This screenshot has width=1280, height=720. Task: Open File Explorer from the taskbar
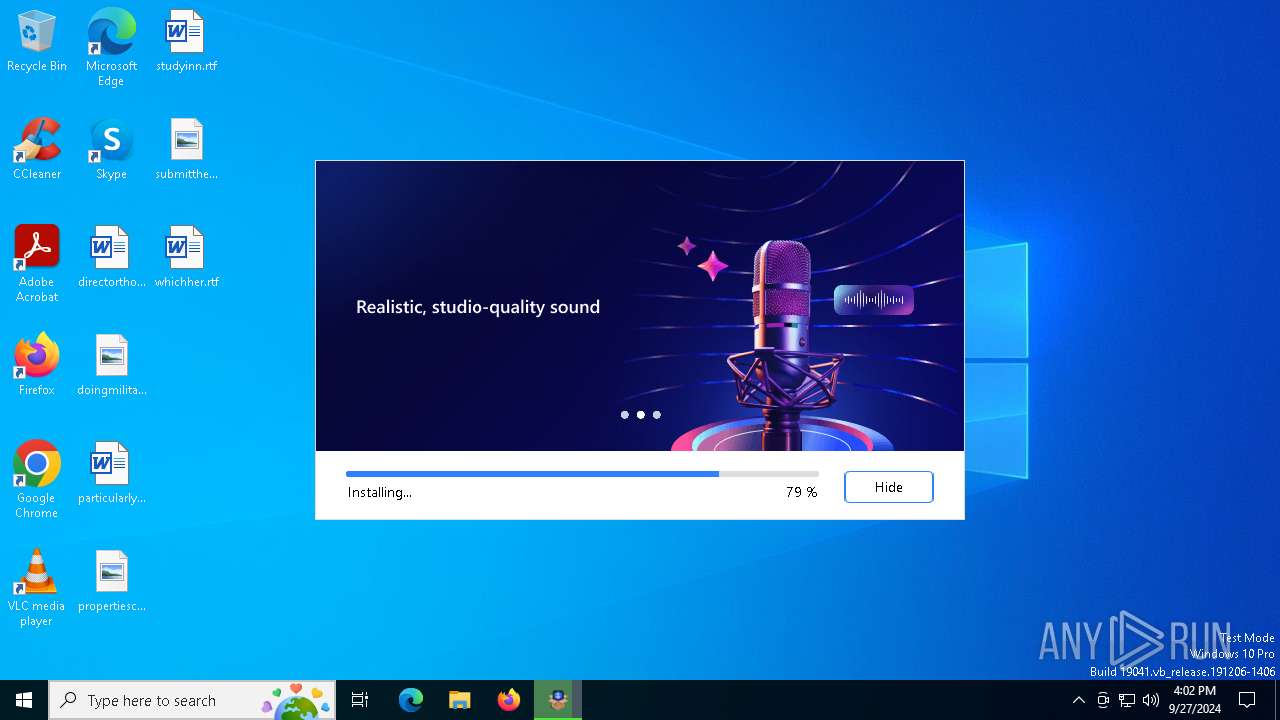click(460, 700)
